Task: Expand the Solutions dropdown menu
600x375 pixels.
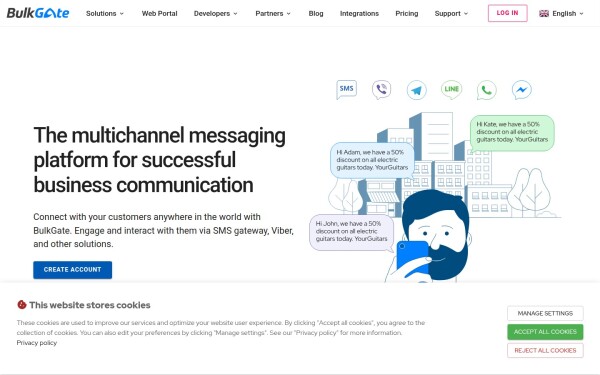Action: click(x=105, y=13)
